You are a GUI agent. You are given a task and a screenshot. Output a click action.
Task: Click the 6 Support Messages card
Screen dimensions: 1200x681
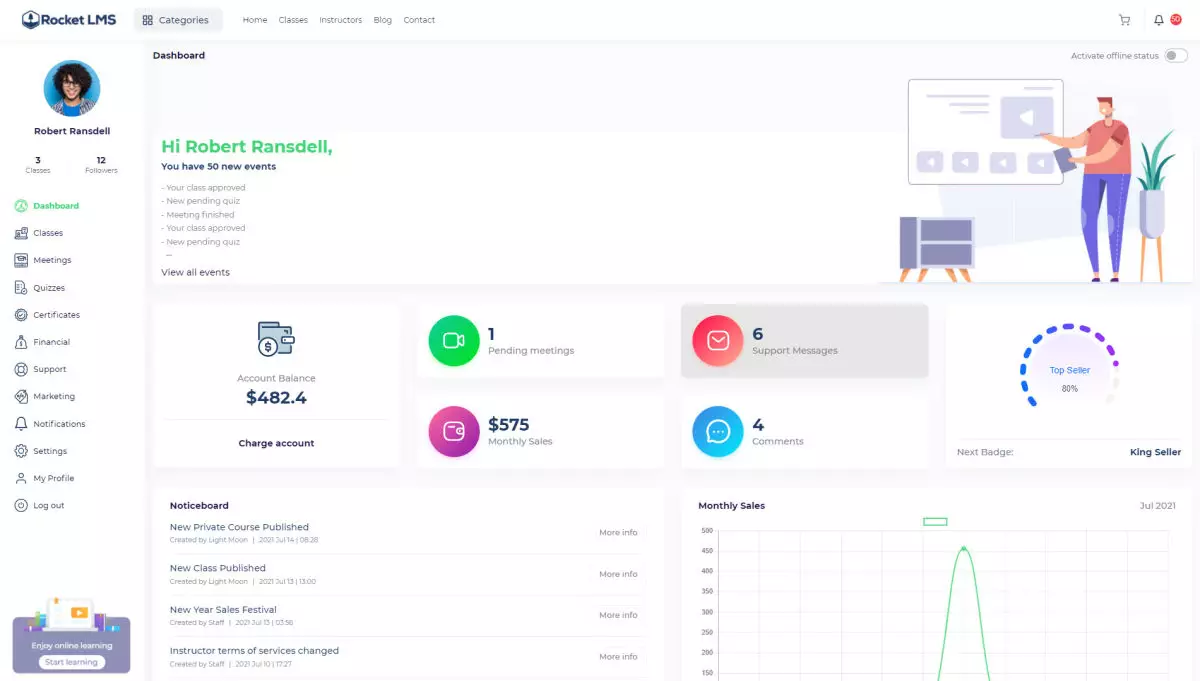point(805,341)
